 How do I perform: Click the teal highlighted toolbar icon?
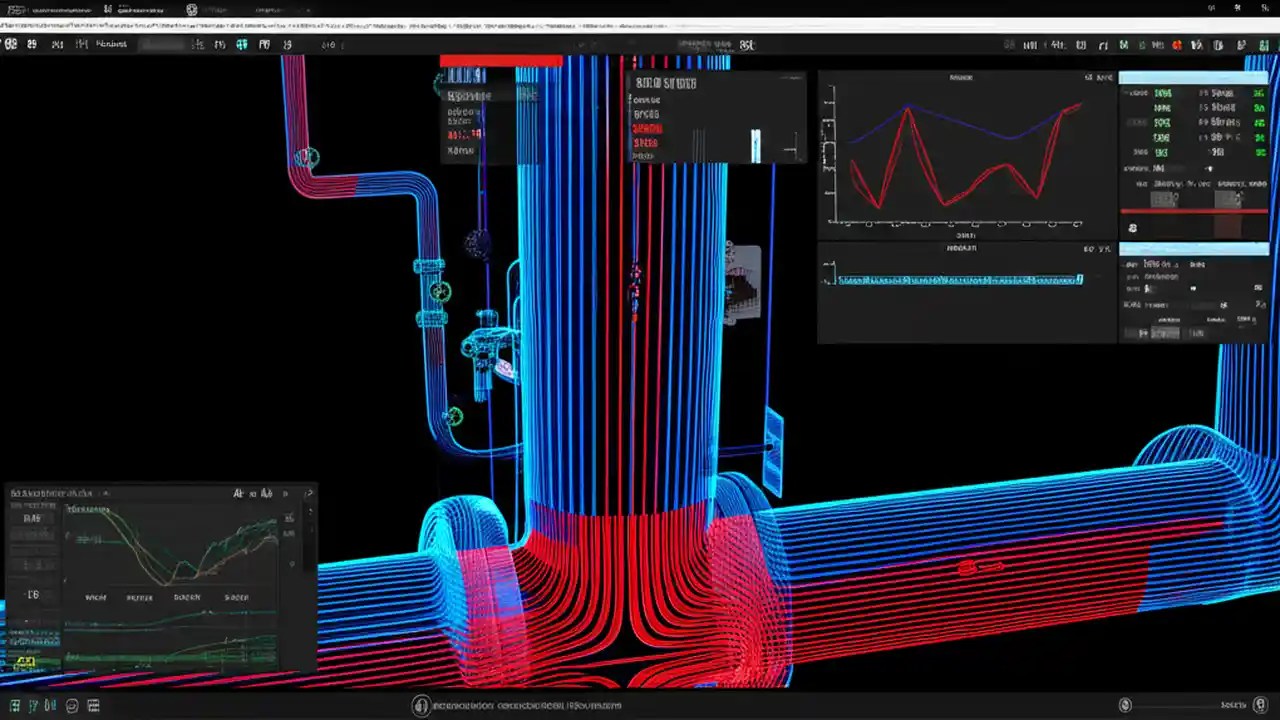coord(241,44)
